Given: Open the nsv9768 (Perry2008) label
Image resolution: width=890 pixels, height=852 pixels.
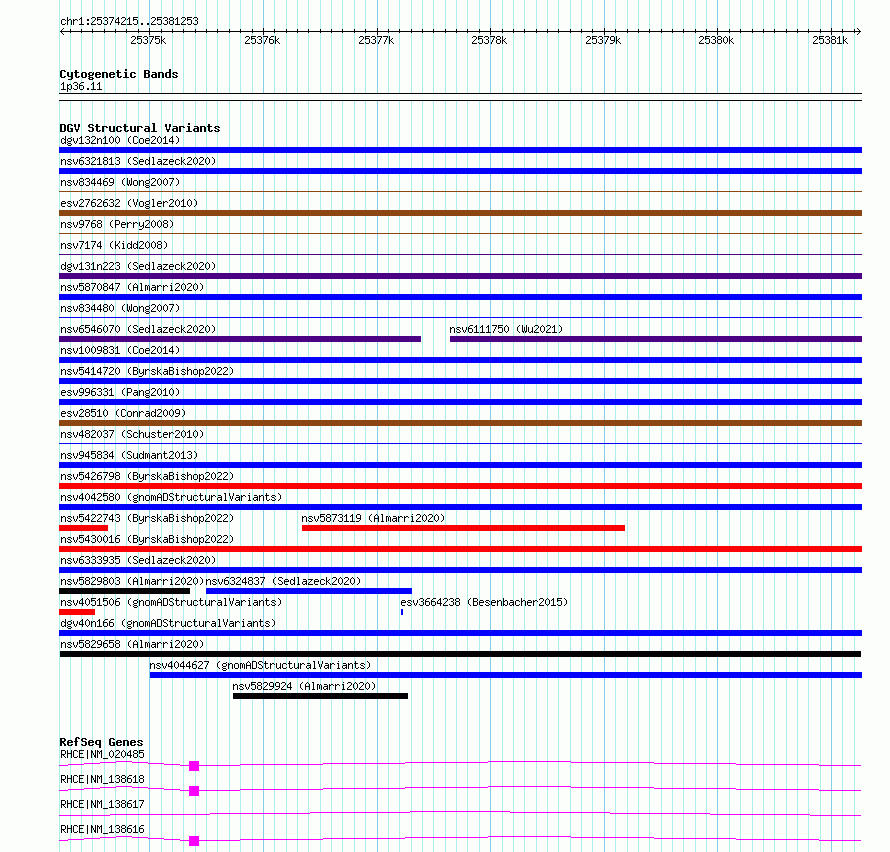Looking at the screenshot, I should [117, 224].
